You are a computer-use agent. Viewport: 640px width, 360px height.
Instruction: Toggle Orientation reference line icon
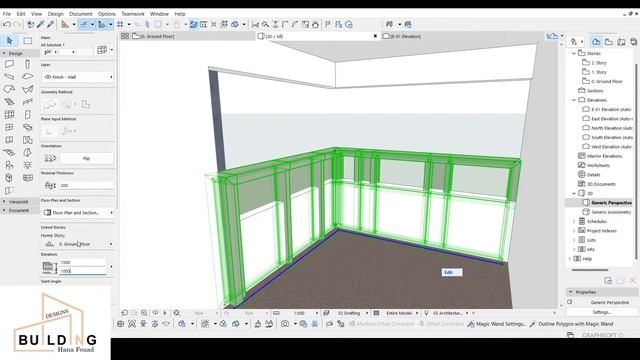50,158
